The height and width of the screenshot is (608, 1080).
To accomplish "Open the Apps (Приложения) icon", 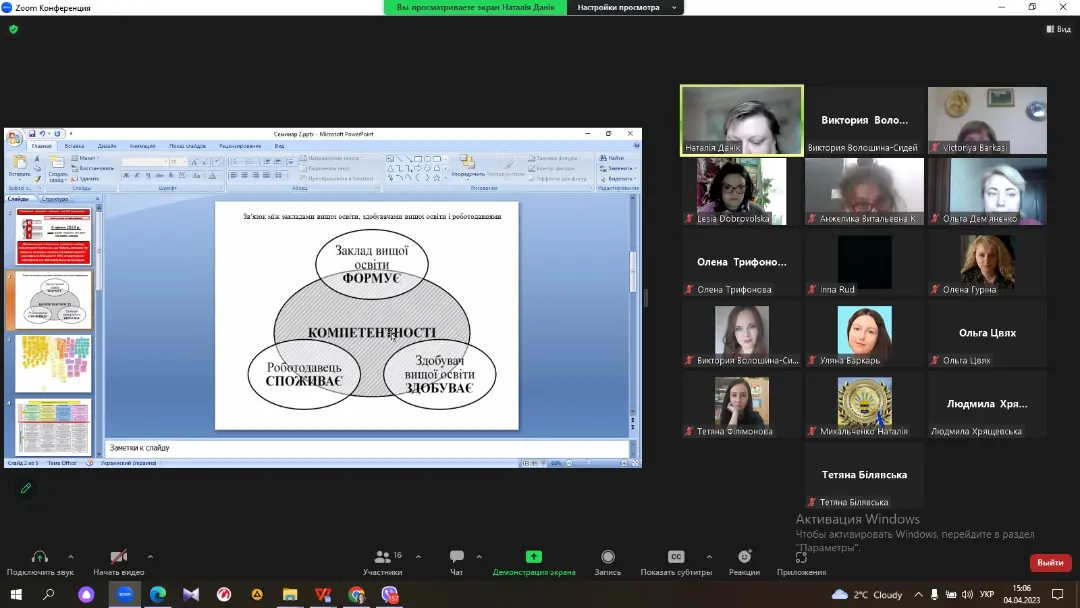I will (801, 557).
